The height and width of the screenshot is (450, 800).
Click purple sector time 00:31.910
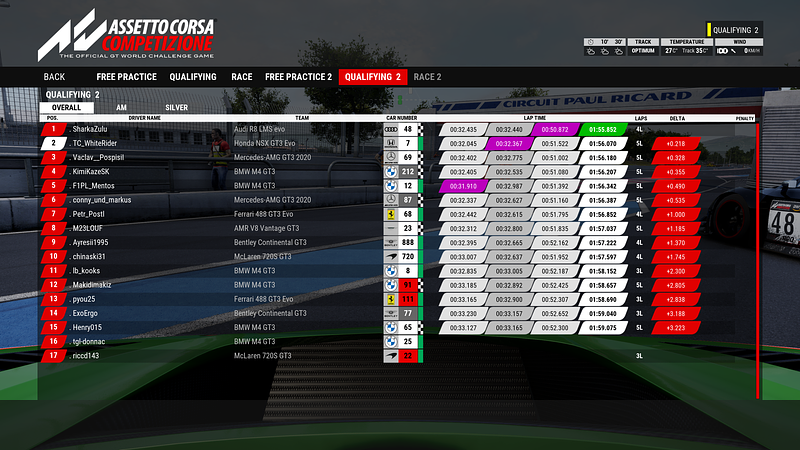pyautogui.click(x=463, y=186)
